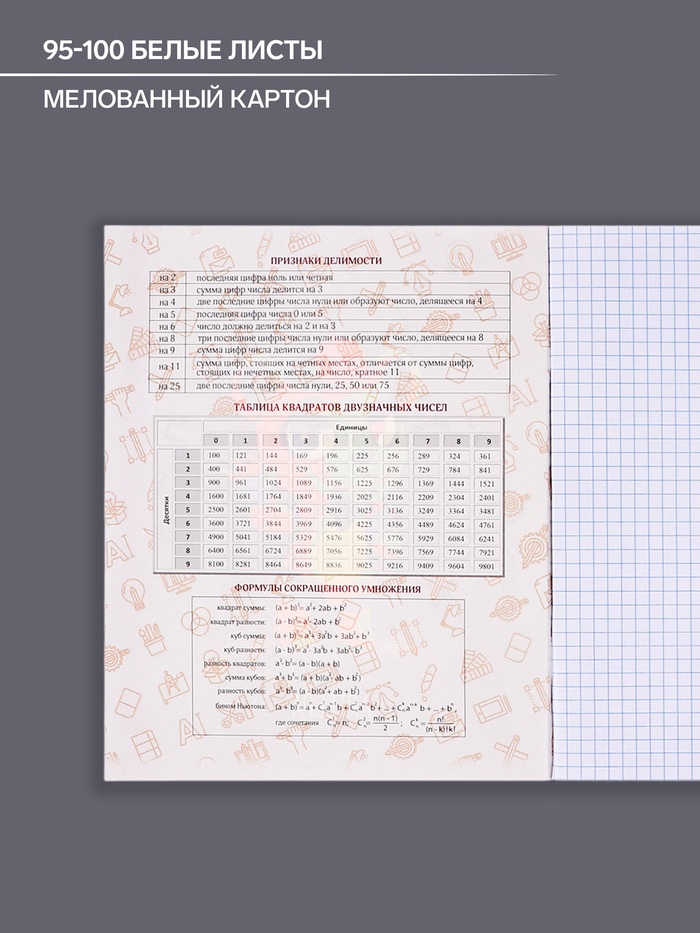Image resolution: width=700 pixels, height=933 pixels.
Task: Click rule 'последняя цифра числа 0 или 5'
Action: coord(260,314)
